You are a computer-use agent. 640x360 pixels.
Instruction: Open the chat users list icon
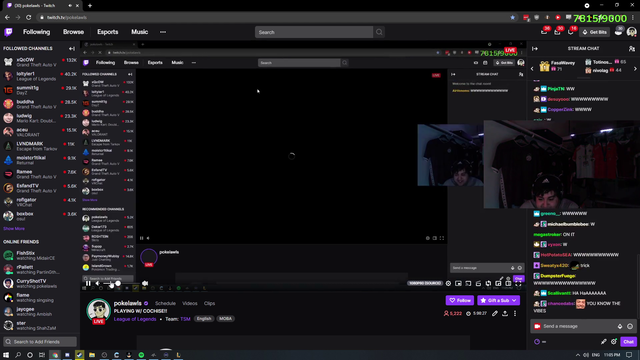click(x=632, y=49)
